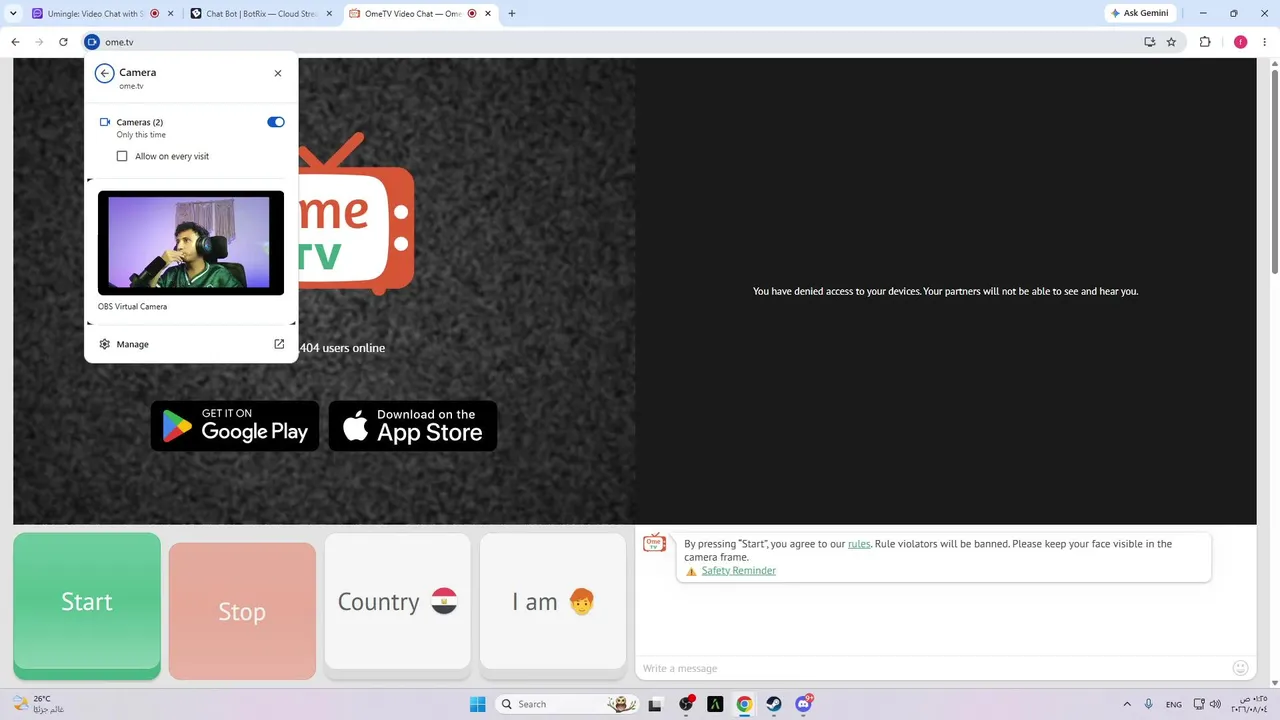This screenshot has height=720, width=1280.
Task: Click the red Stop button
Action: (x=242, y=611)
